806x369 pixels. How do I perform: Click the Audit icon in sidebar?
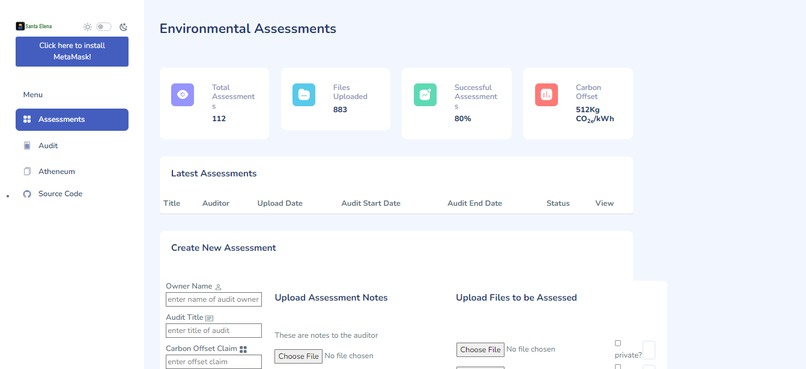[27, 145]
